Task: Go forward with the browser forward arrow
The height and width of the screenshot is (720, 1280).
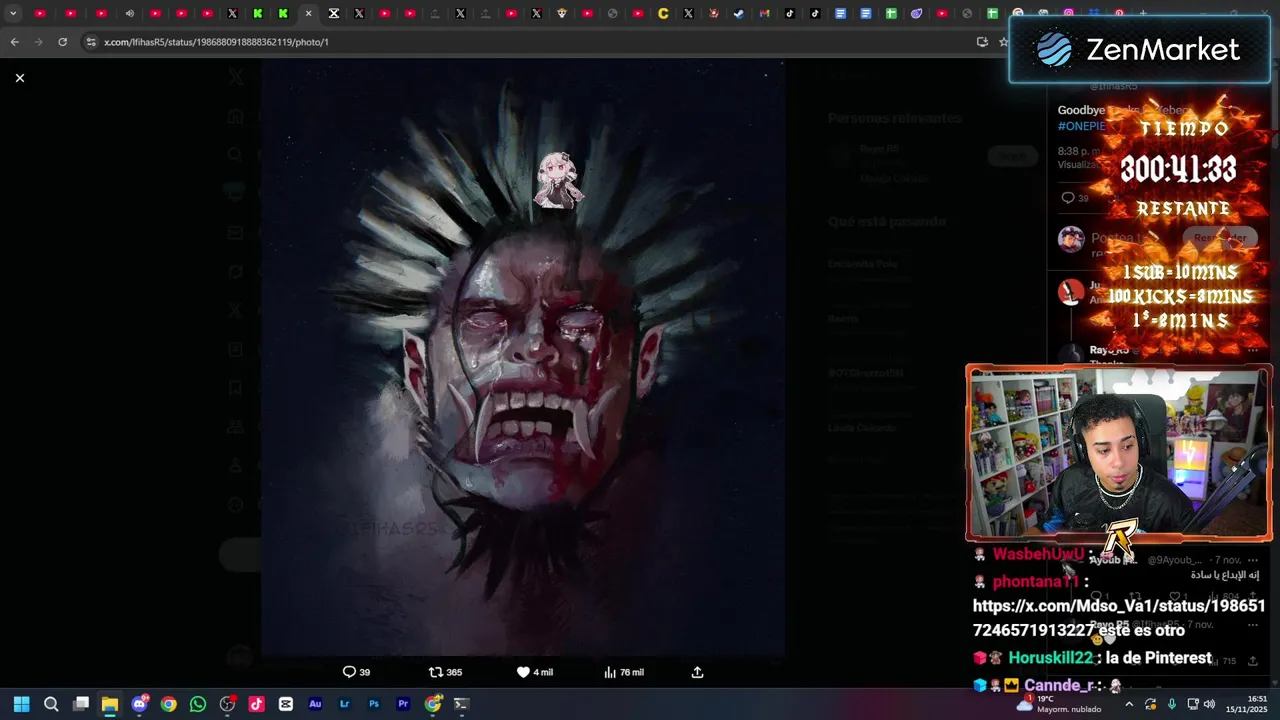Action: pos(38,42)
